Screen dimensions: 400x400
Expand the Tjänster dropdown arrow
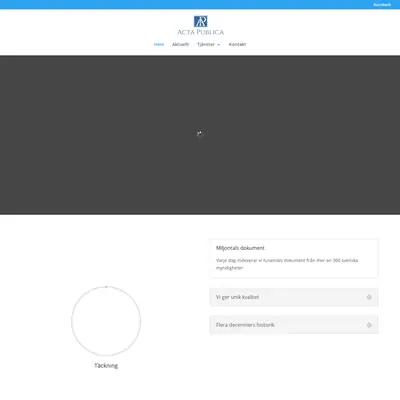coord(219,45)
